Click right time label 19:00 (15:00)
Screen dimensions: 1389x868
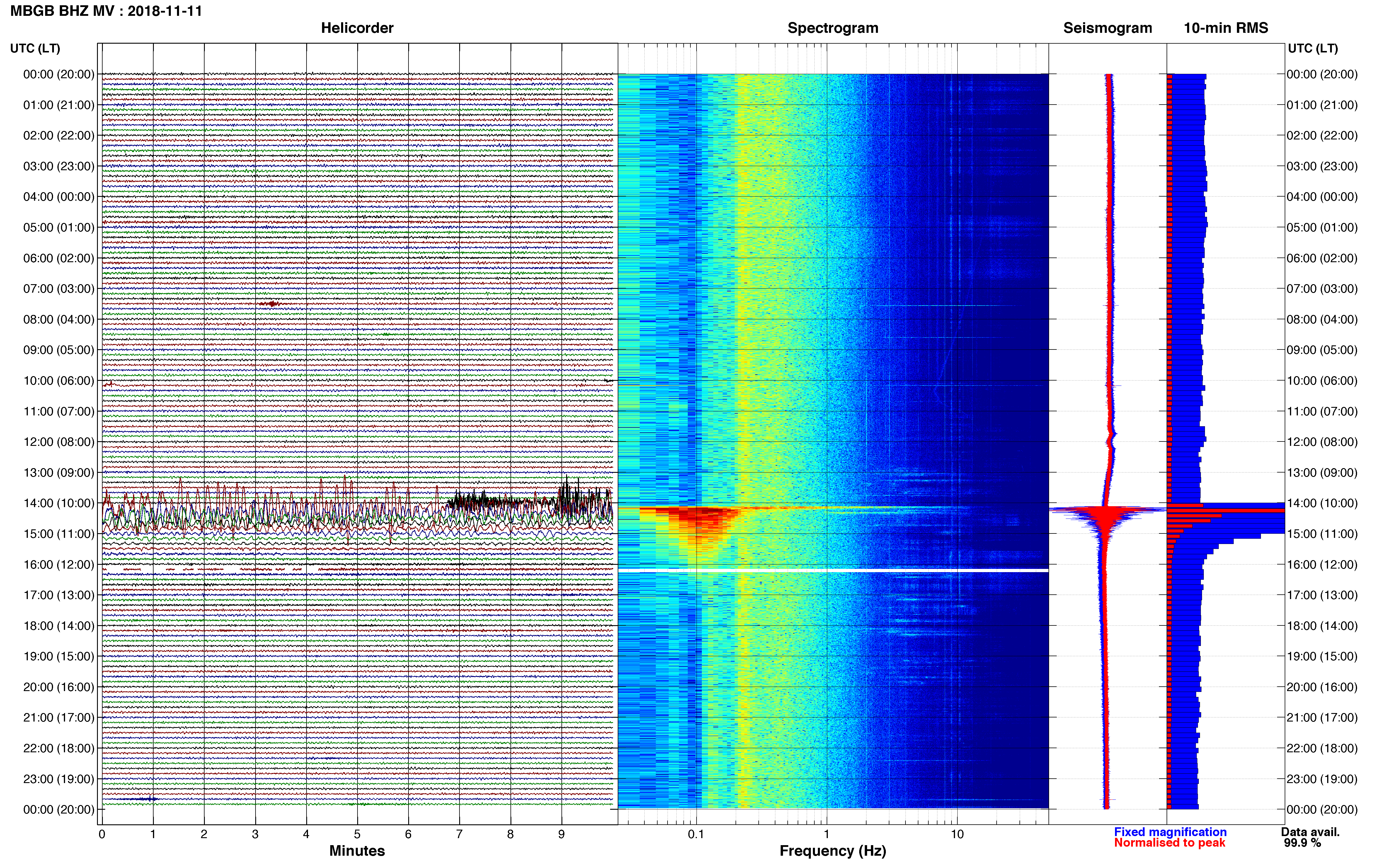tap(1322, 656)
